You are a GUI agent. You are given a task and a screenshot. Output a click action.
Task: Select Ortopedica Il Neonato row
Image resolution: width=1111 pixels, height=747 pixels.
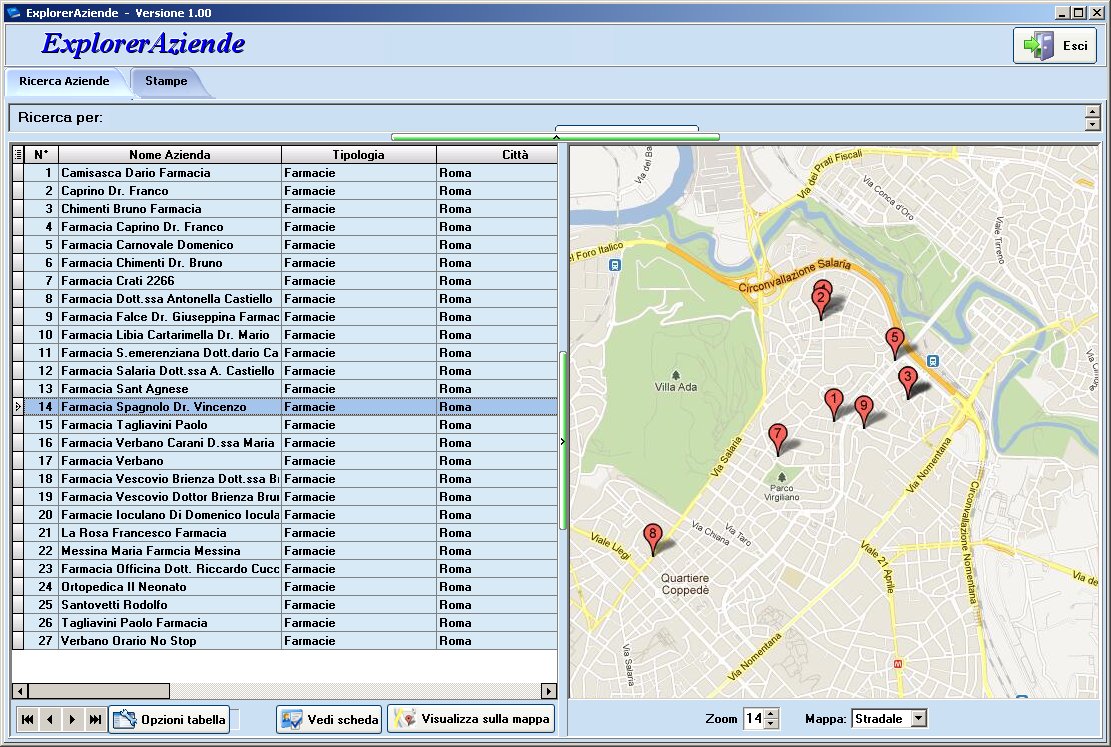click(x=285, y=587)
